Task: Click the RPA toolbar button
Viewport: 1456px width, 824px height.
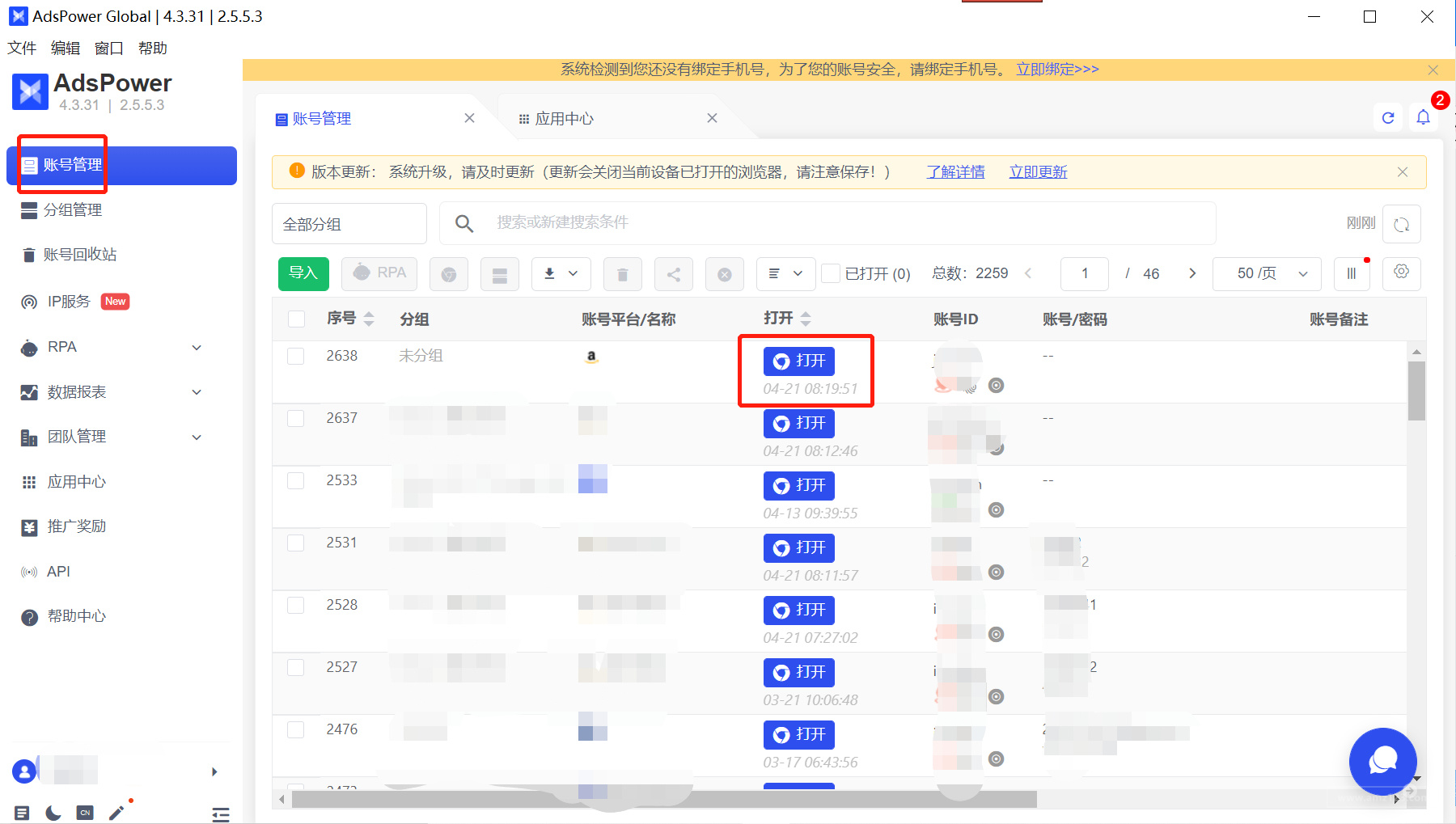Action: coord(379,273)
